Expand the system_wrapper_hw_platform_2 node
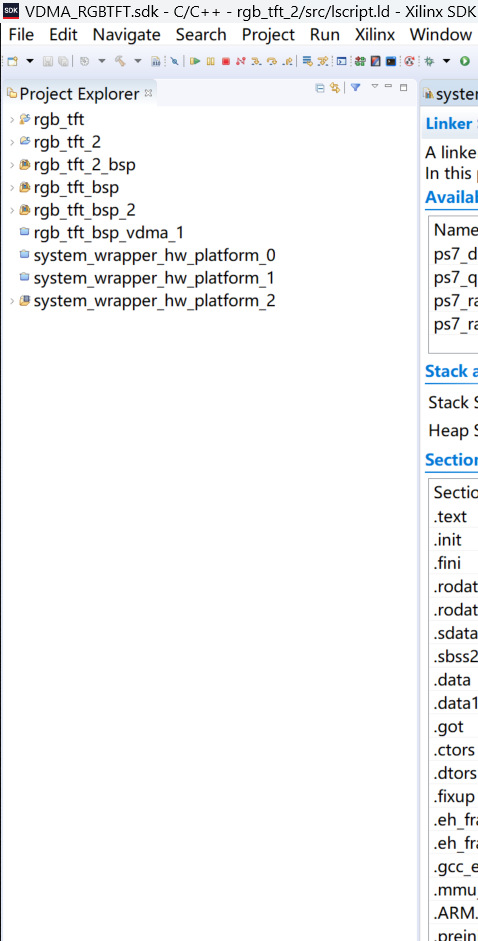This screenshot has width=478, height=941. (x=12, y=301)
